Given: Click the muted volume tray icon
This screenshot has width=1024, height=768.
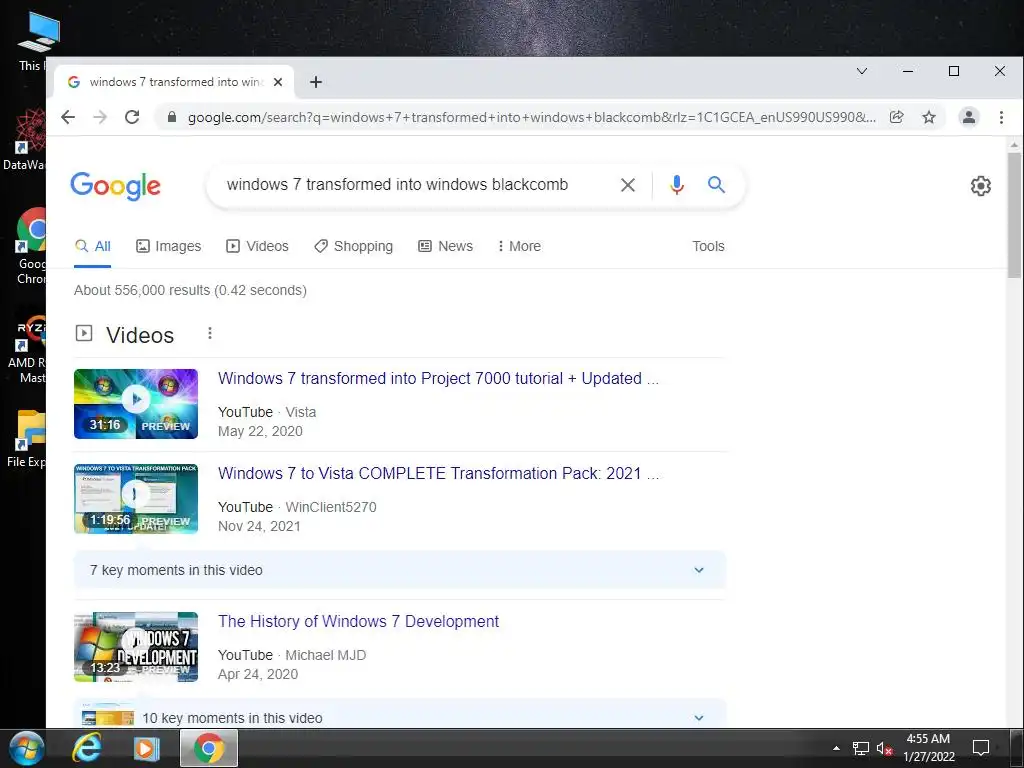Looking at the screenshot, I should point(884,748).
